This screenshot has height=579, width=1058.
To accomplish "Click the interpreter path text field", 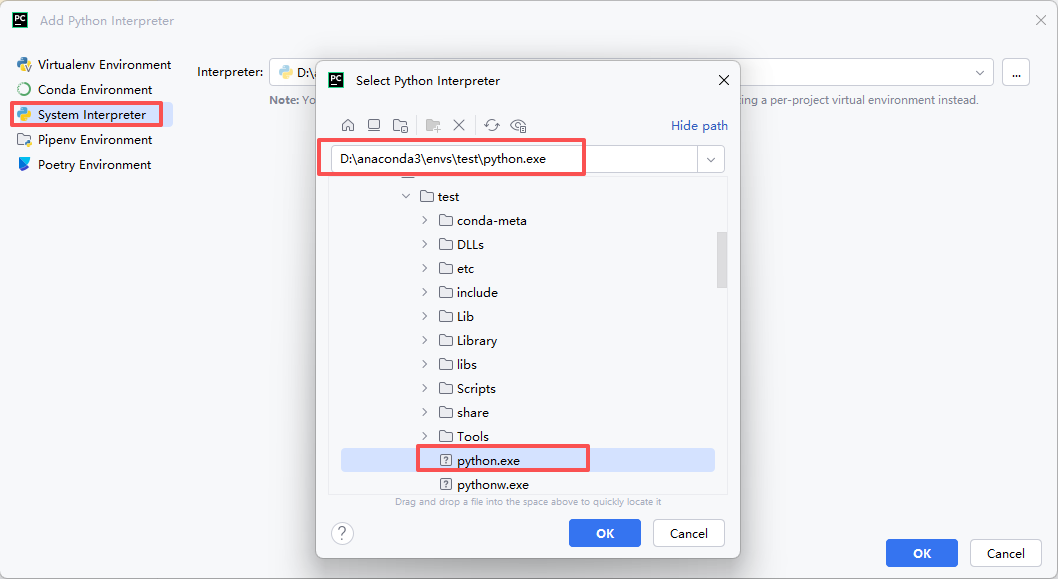I will pyautogui.click(x=514, y=159).
